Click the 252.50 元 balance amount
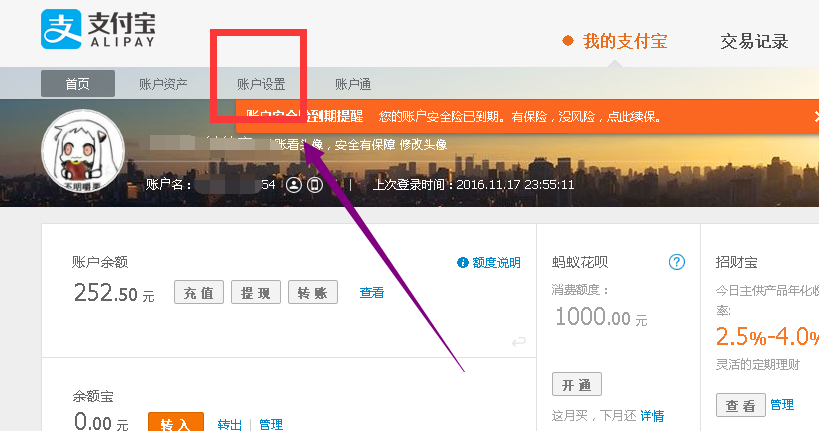819x431 pixels. click(x=114, y=293)
